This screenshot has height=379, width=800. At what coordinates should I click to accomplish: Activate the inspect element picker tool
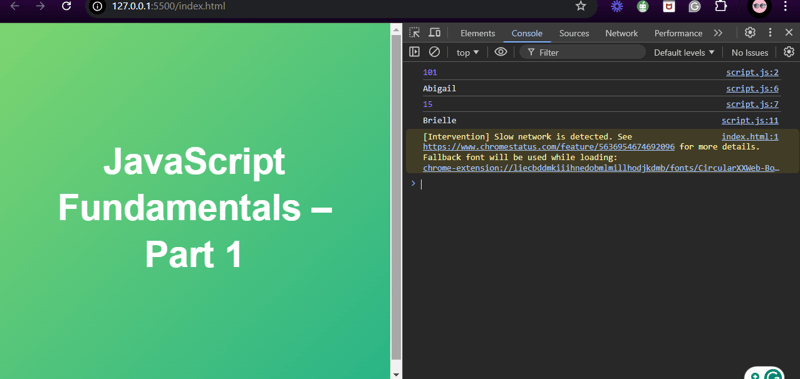[x=415, y=33]
